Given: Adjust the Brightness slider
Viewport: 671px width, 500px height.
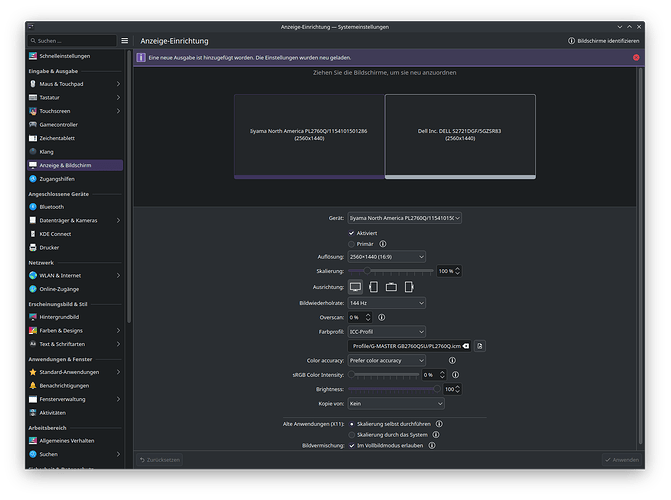Looking at the screenshot, I should click(394, 389).
